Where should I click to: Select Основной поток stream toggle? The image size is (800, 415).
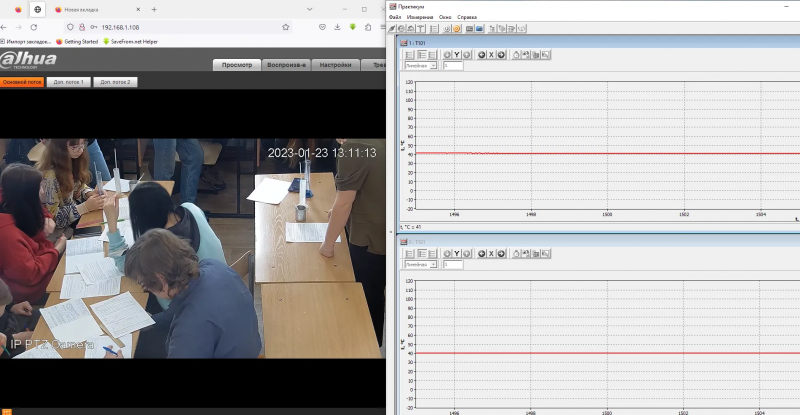(x=22, y=82)
